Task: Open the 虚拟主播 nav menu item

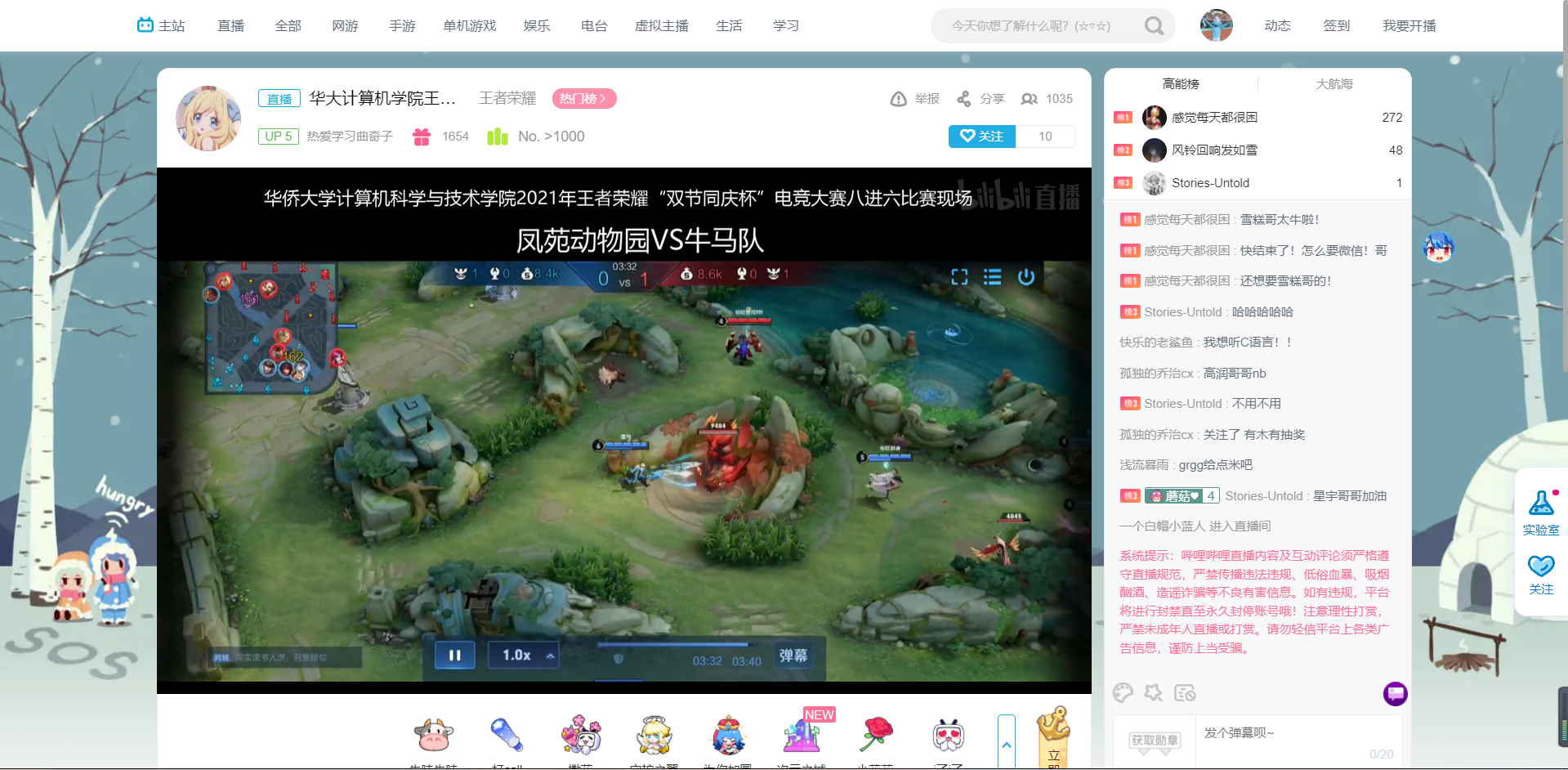Action: (662, 26)
